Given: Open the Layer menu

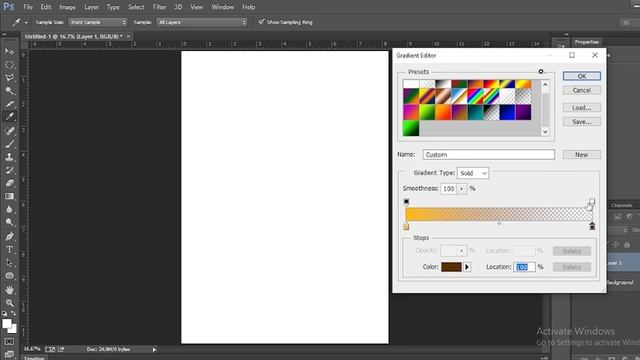Looking at the screenshot, I should [x=91, y=7].
